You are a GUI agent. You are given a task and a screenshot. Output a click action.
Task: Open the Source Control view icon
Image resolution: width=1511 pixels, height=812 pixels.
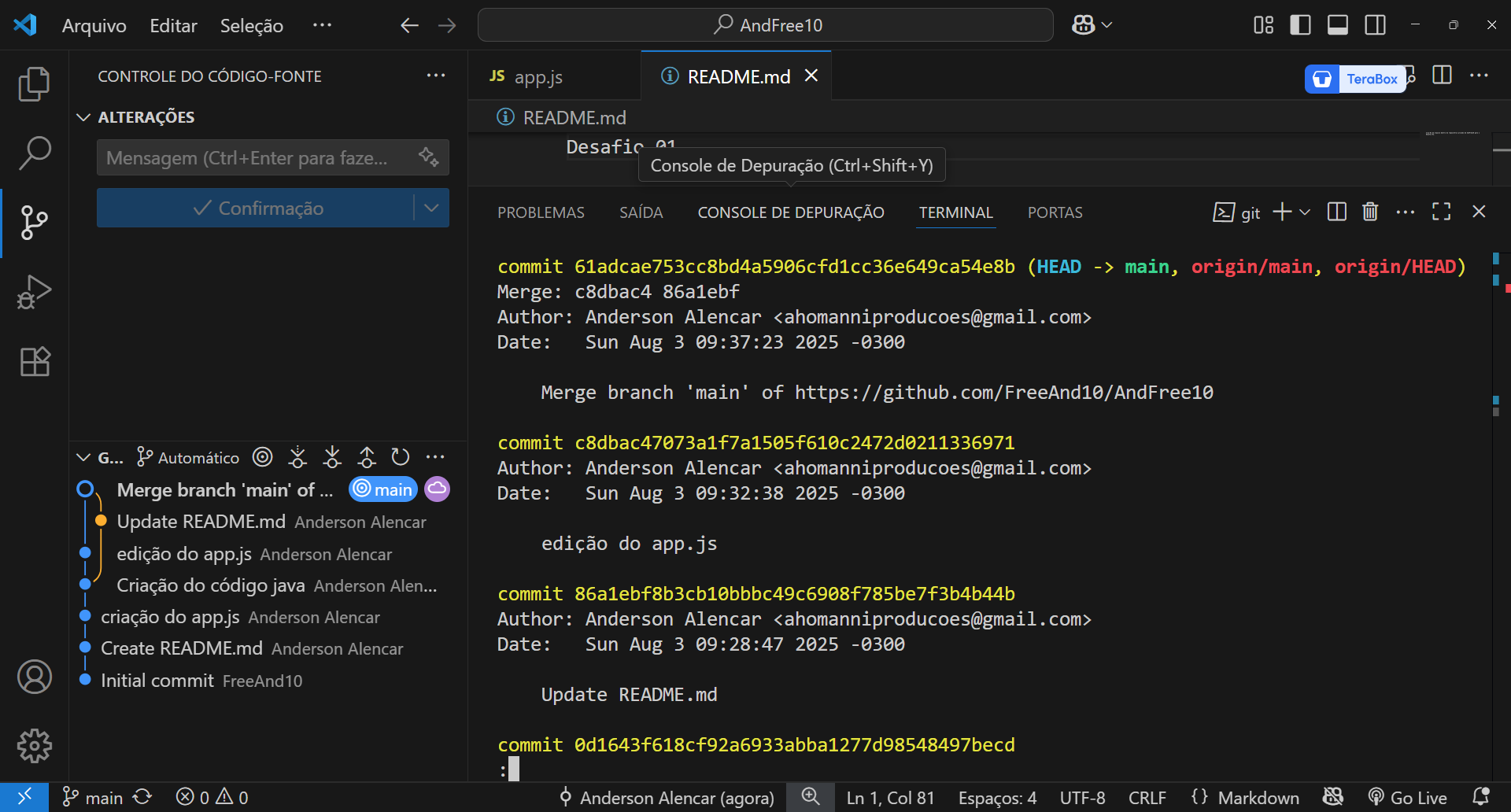[34, 223]
